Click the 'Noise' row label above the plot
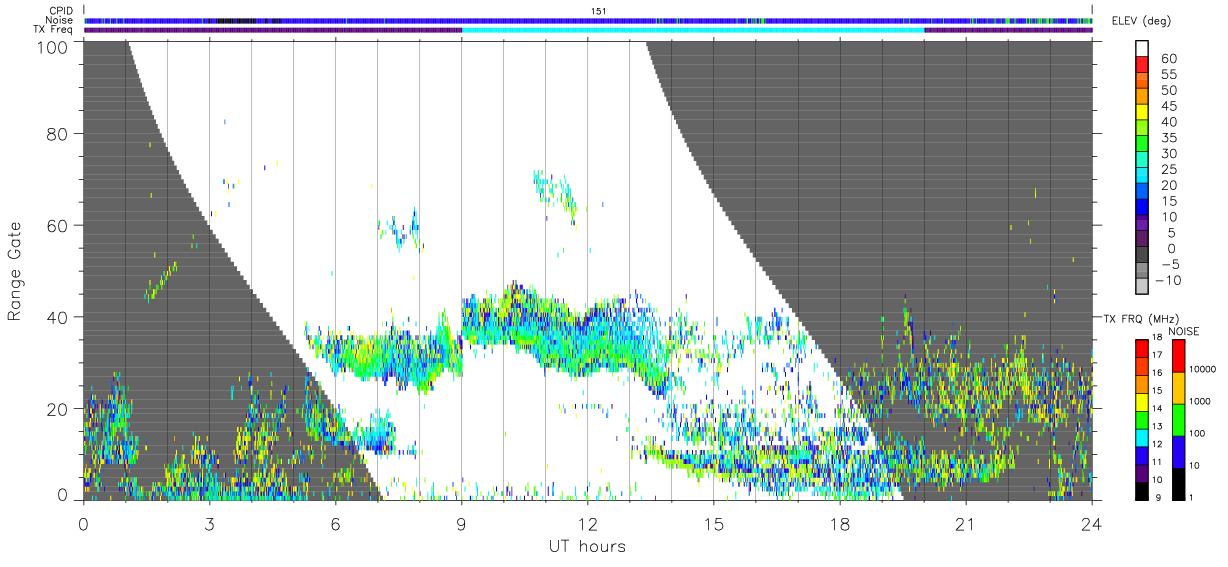 pyautogui.click(x=59, y=20)
